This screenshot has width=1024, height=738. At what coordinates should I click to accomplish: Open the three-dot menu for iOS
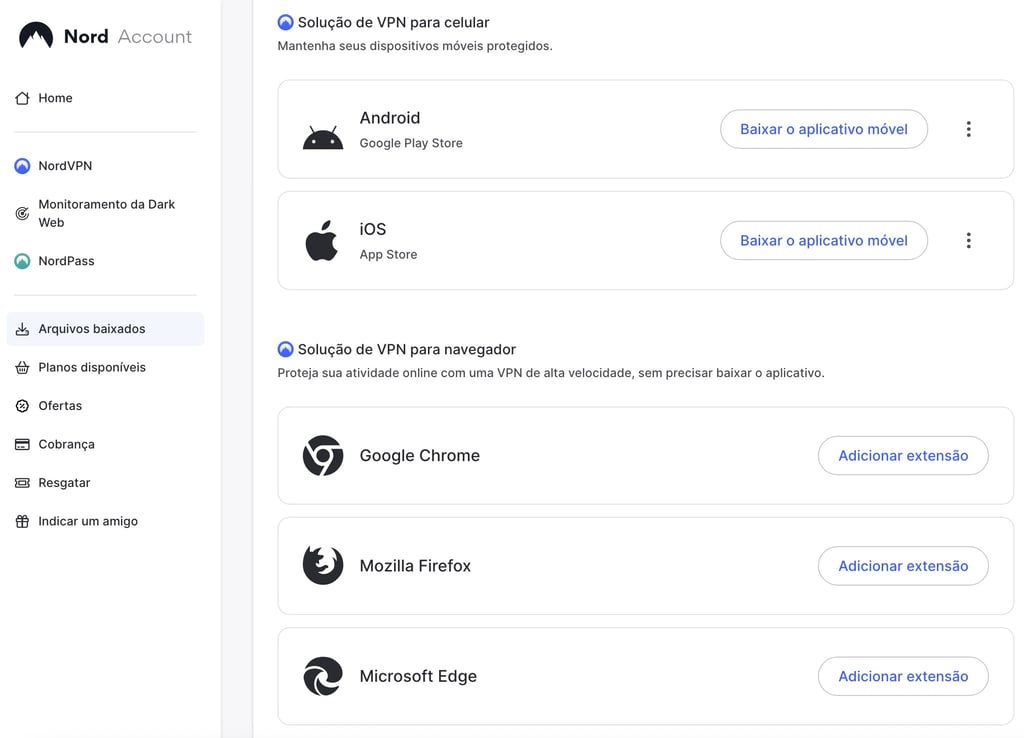[x=968, y=240]
